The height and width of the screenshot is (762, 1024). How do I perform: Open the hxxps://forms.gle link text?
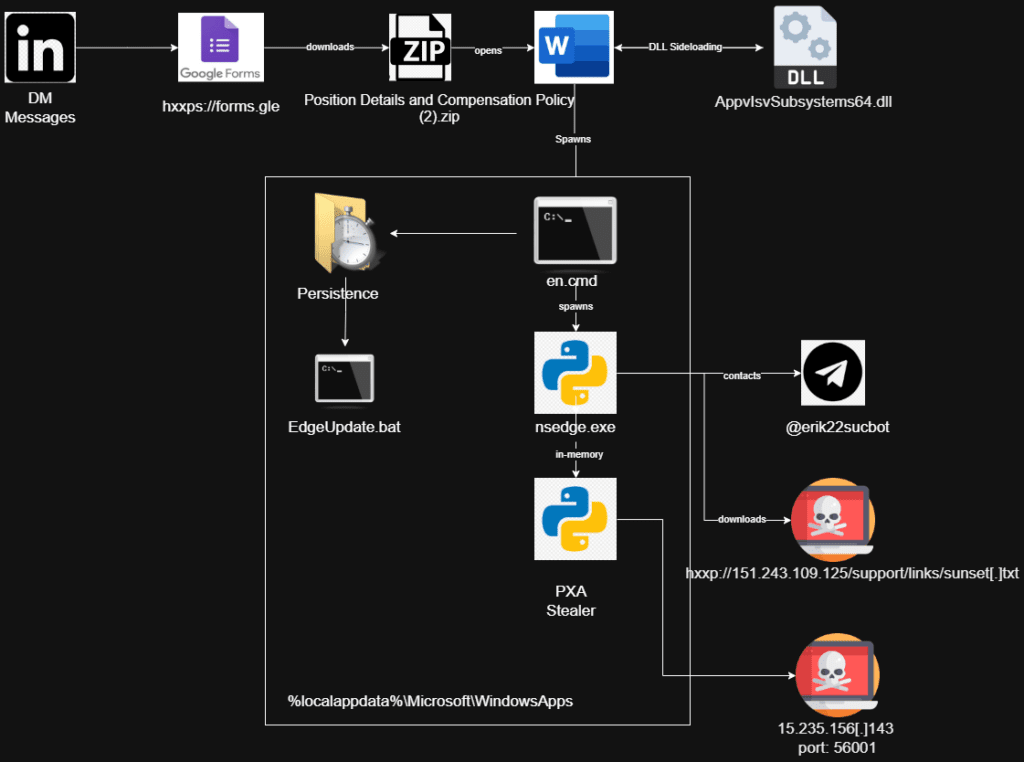click(220, 106)
